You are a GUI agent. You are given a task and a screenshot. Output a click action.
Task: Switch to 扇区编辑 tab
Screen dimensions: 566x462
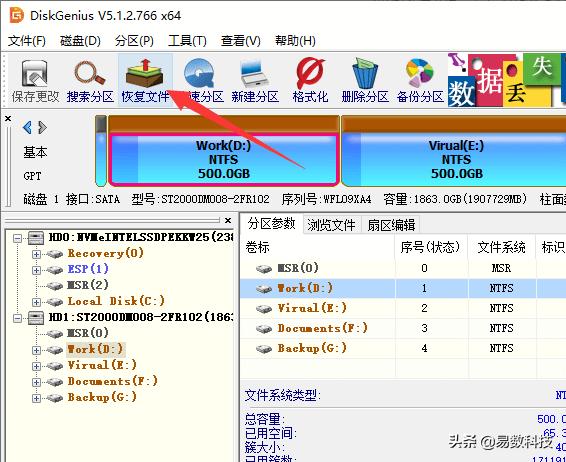tap(391, 225)
